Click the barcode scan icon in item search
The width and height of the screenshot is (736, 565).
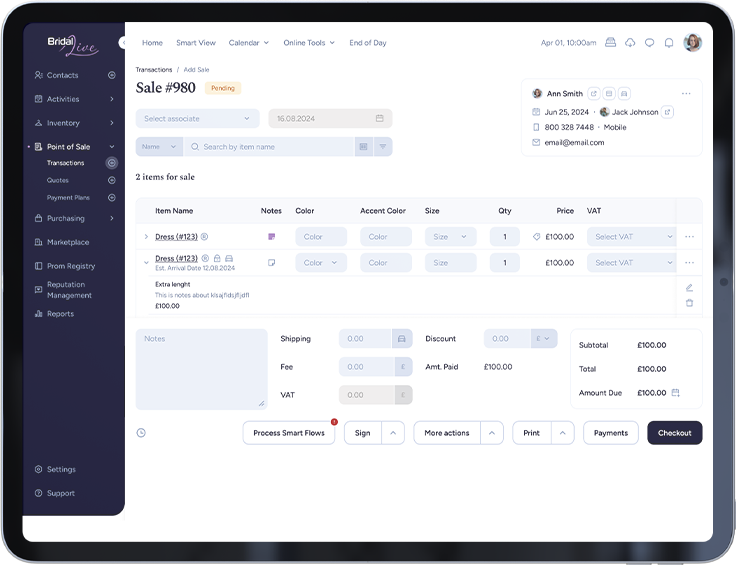pyautogui.click(x=363, y=147)
